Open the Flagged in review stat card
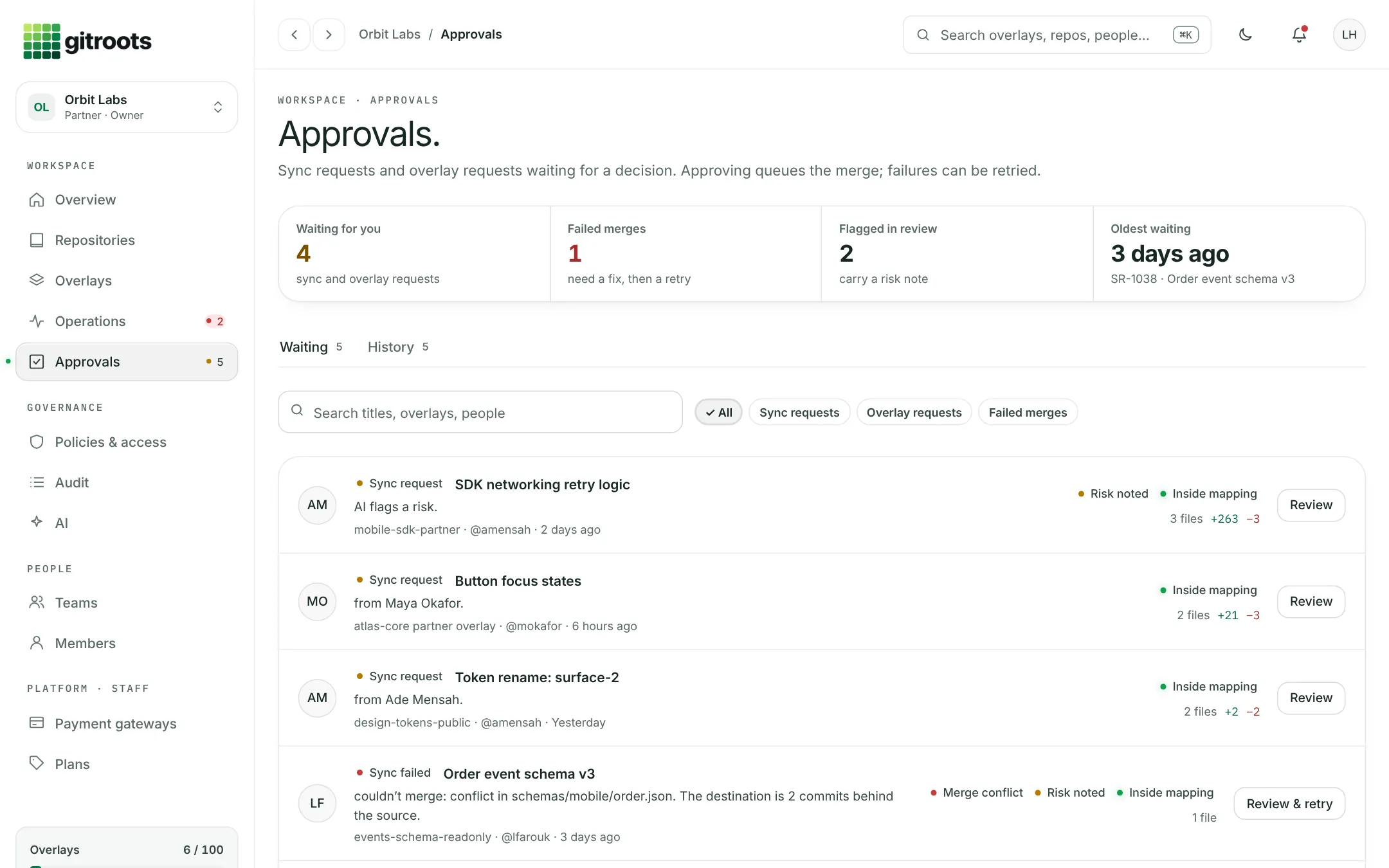Viewport: 1389px width, 868px height. [x=957, y=254]
